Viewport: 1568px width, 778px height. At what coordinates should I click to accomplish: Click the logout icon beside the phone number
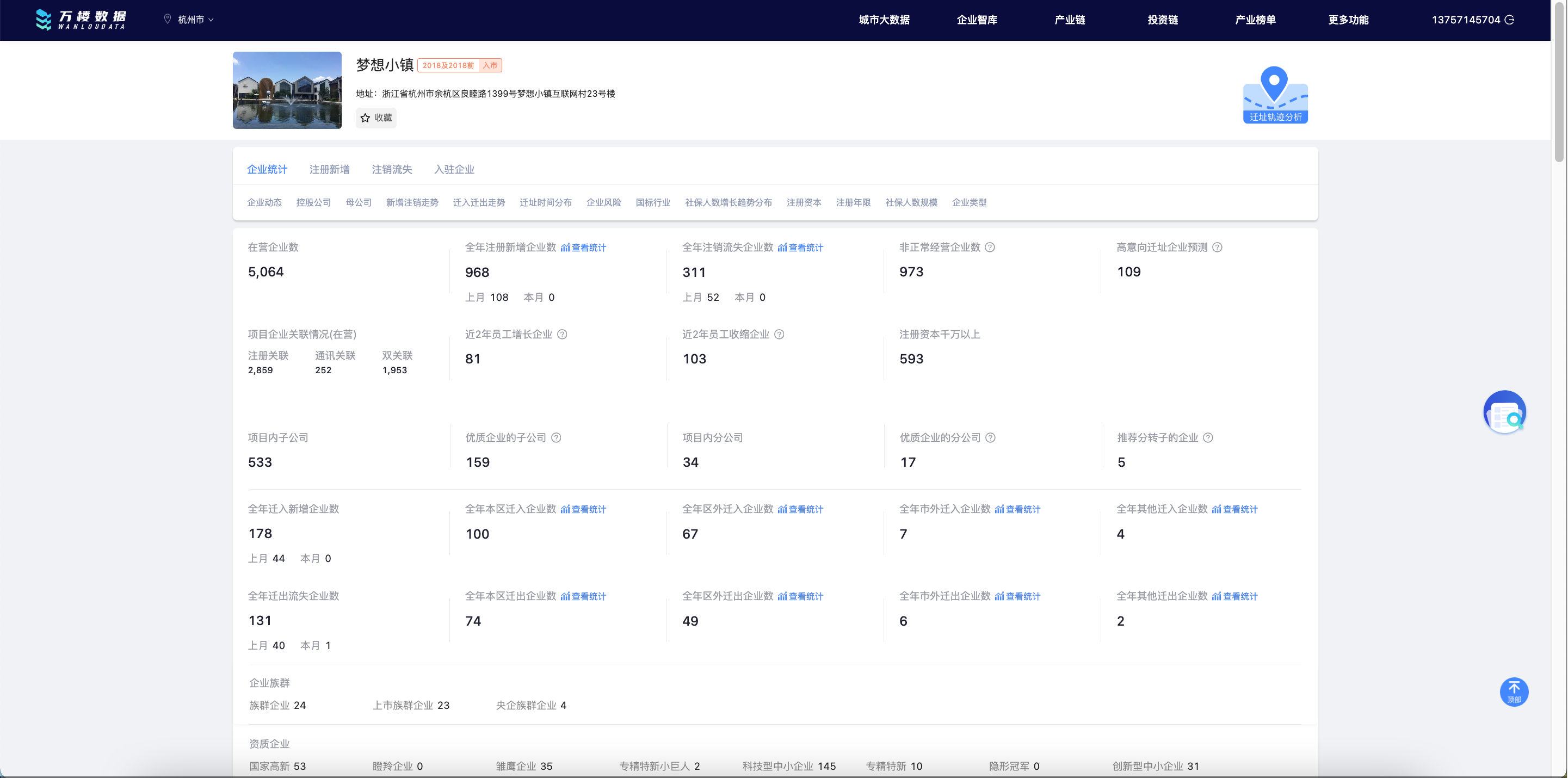(x=1510, y=20)
